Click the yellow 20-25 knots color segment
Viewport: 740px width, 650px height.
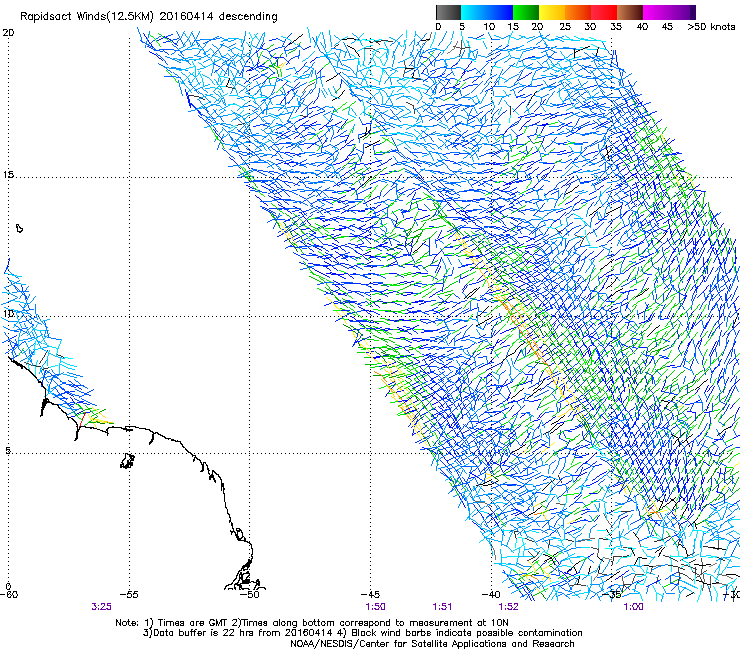(x=552, y=12)
